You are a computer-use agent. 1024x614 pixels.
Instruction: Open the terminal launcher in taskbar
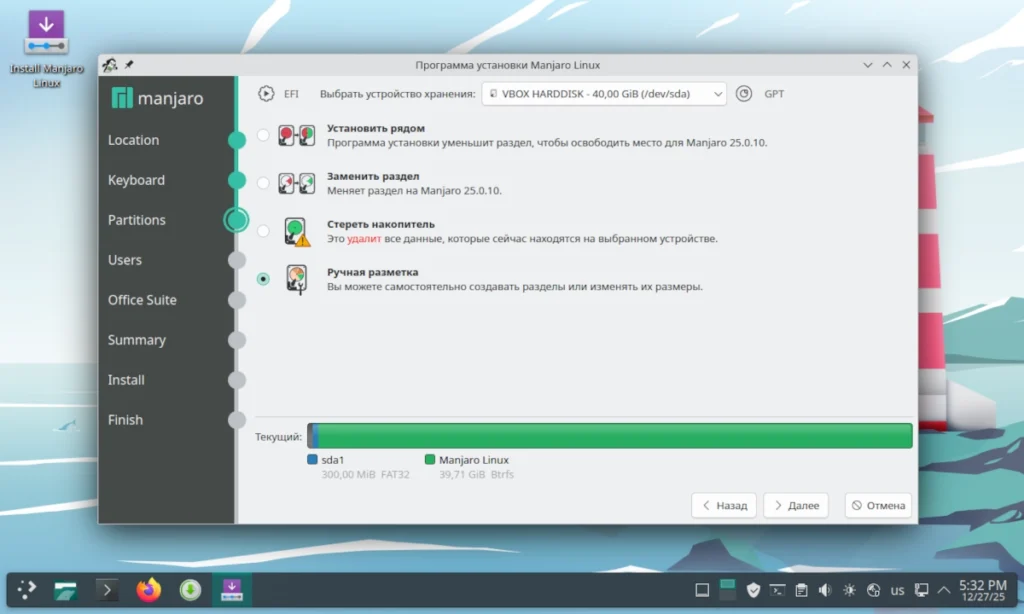107,590
